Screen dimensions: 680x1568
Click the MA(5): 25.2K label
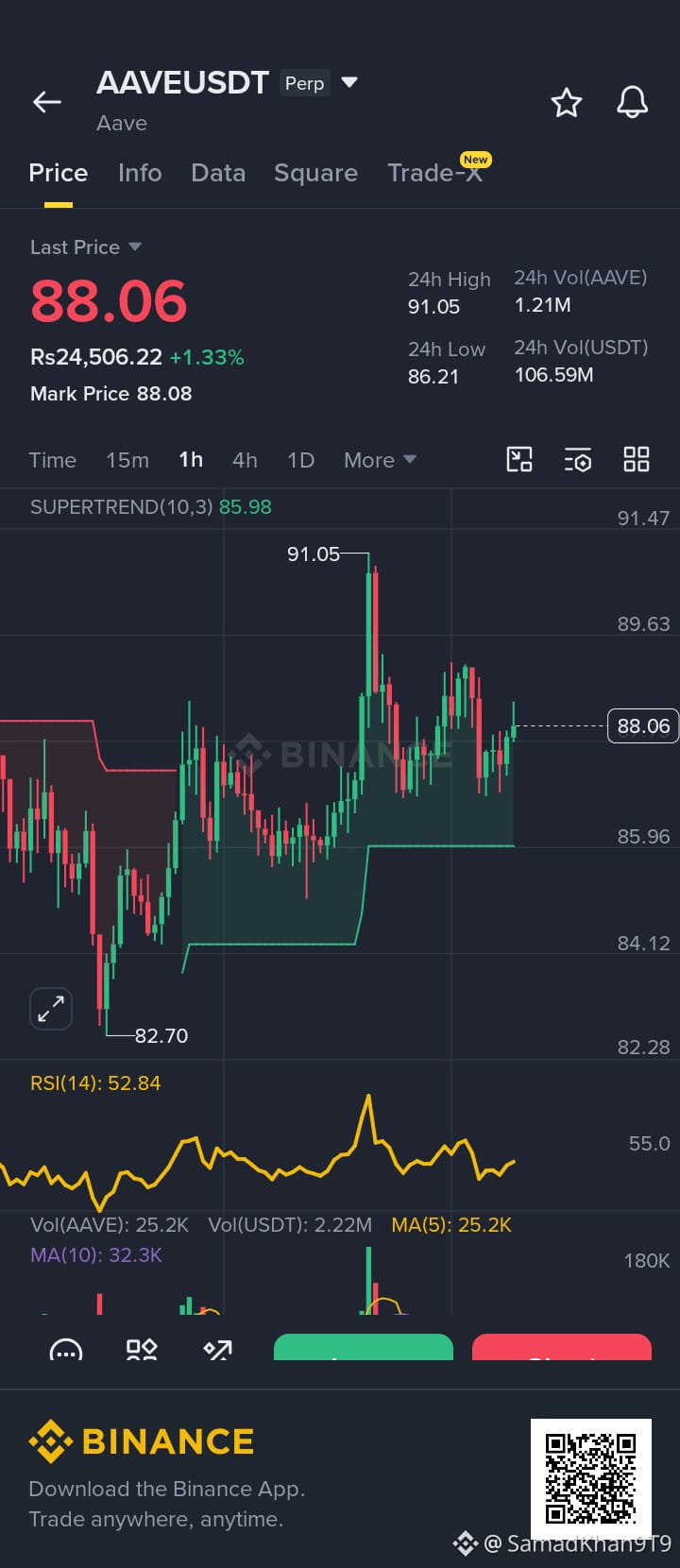[451, 1225]
